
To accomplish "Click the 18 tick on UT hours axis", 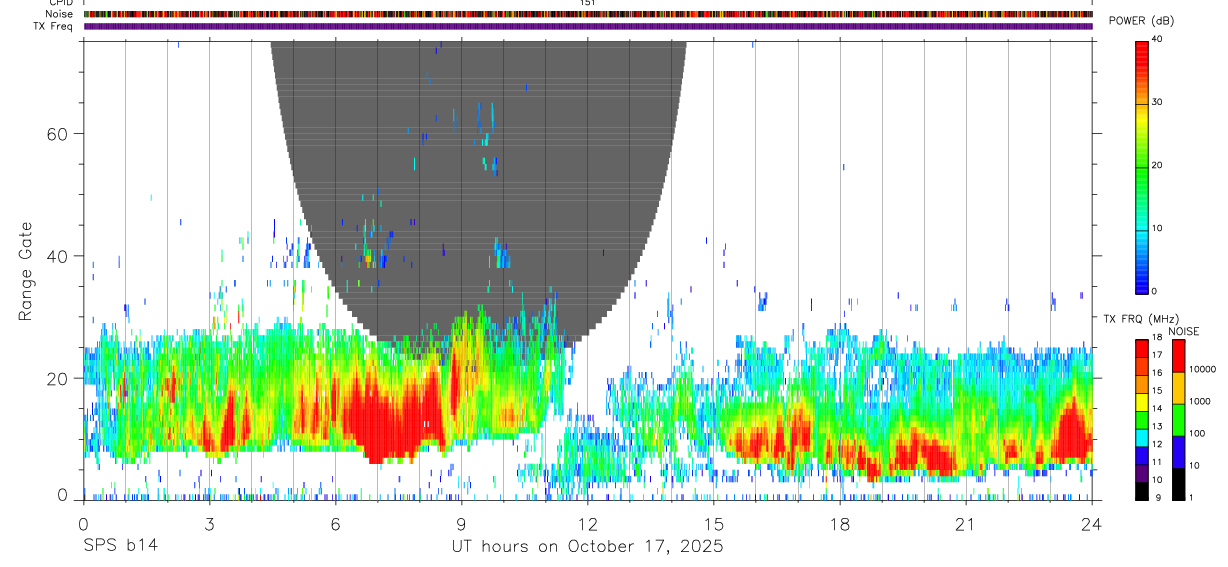I will [839, 523].
